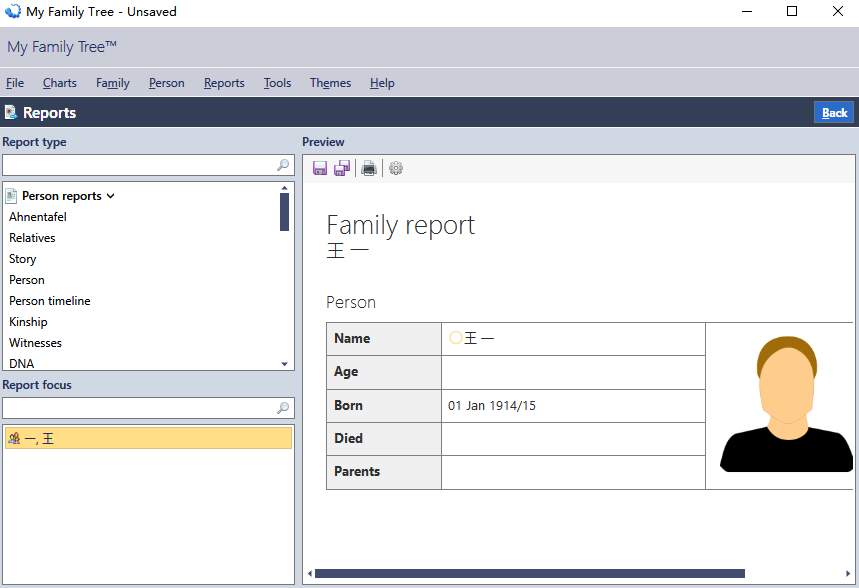Click the Save As multi-disk icon
The image size is (859, 588).
(x=342, y=168)
